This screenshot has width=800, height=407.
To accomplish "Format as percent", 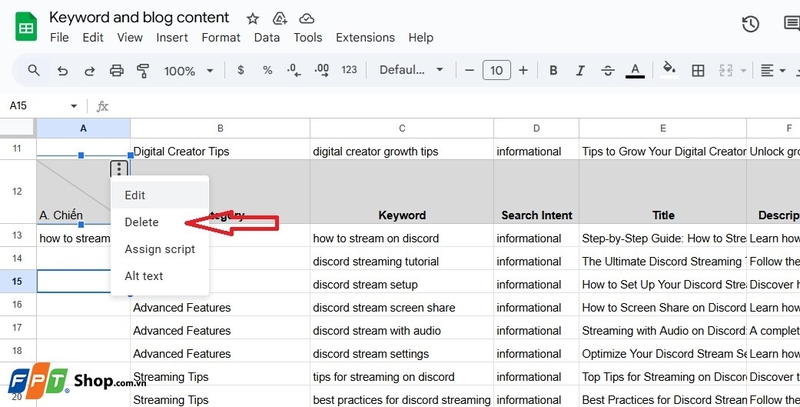I will (x=267, y=70).
